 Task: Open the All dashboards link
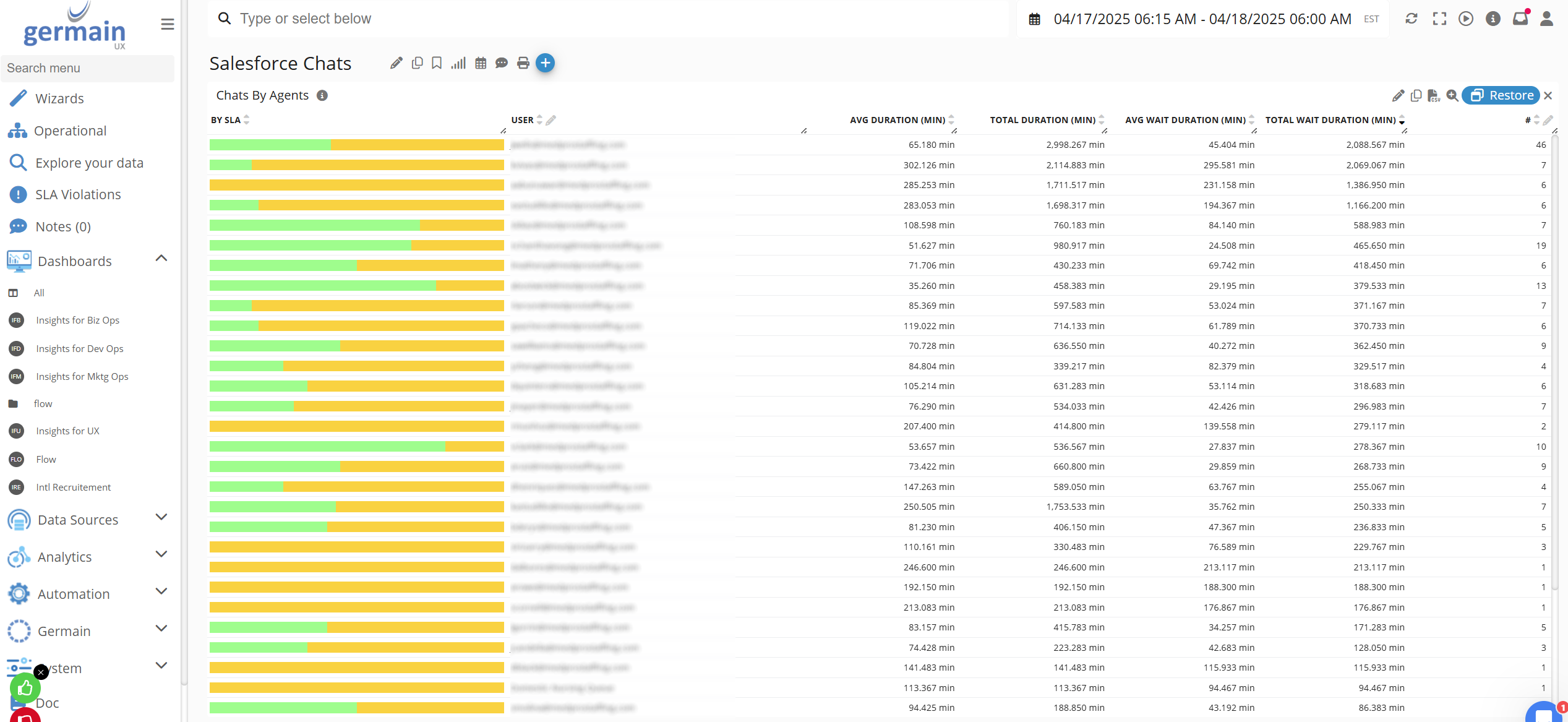point(39,293)
